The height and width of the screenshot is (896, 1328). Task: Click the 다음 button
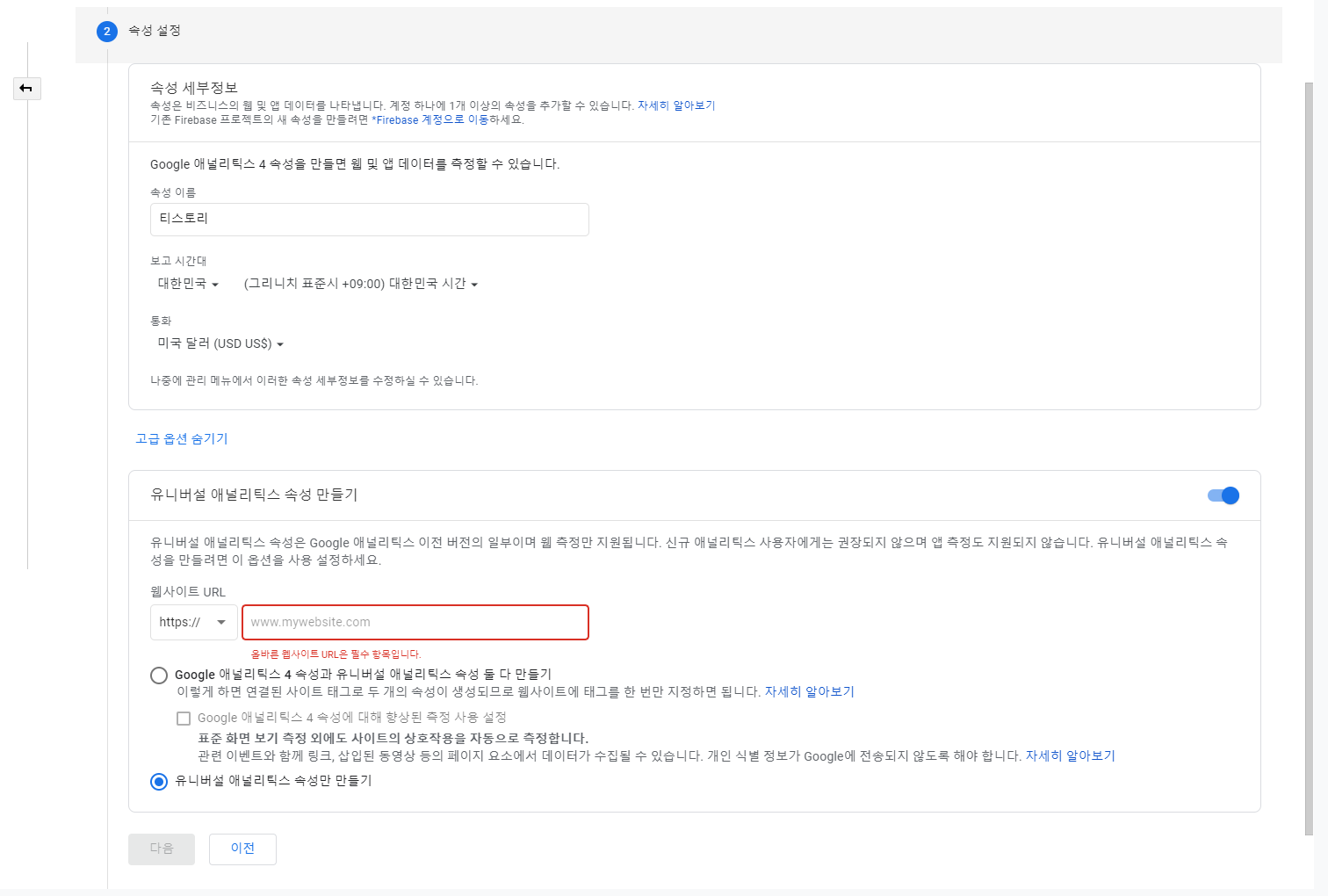162,849
